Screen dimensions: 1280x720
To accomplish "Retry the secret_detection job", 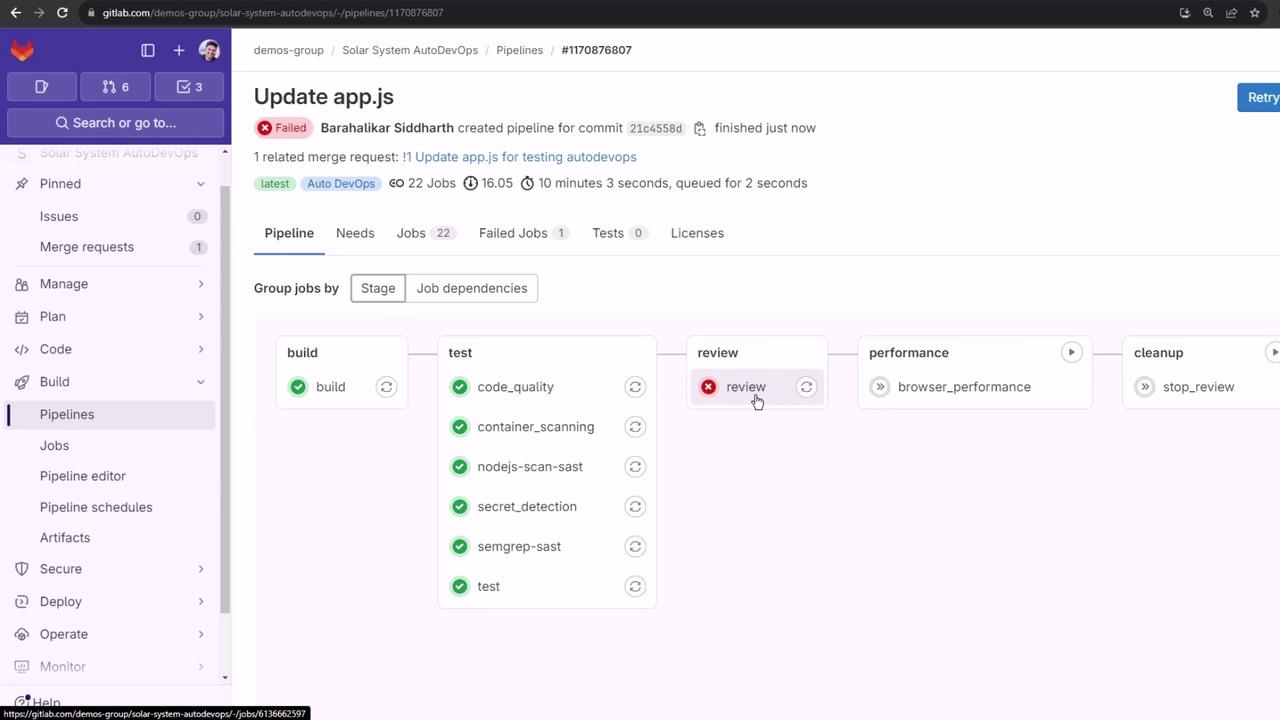I will [x=635, y=507].
